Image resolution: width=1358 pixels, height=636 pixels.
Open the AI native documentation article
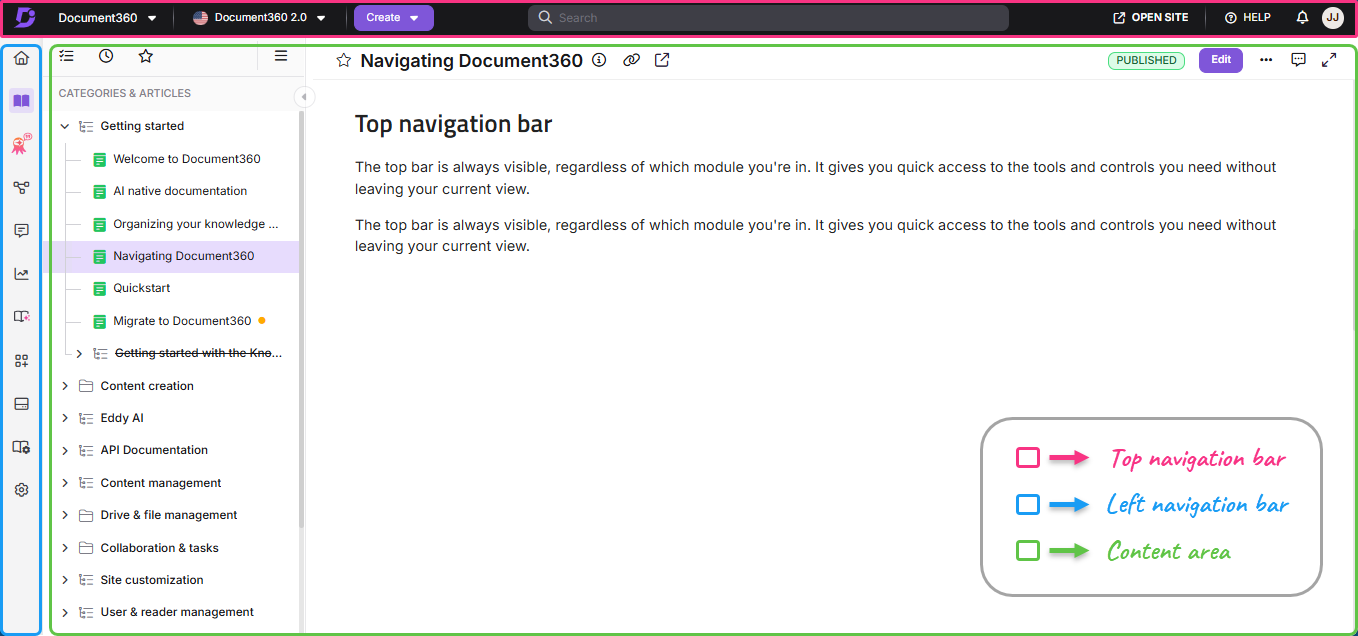[180, 191]
